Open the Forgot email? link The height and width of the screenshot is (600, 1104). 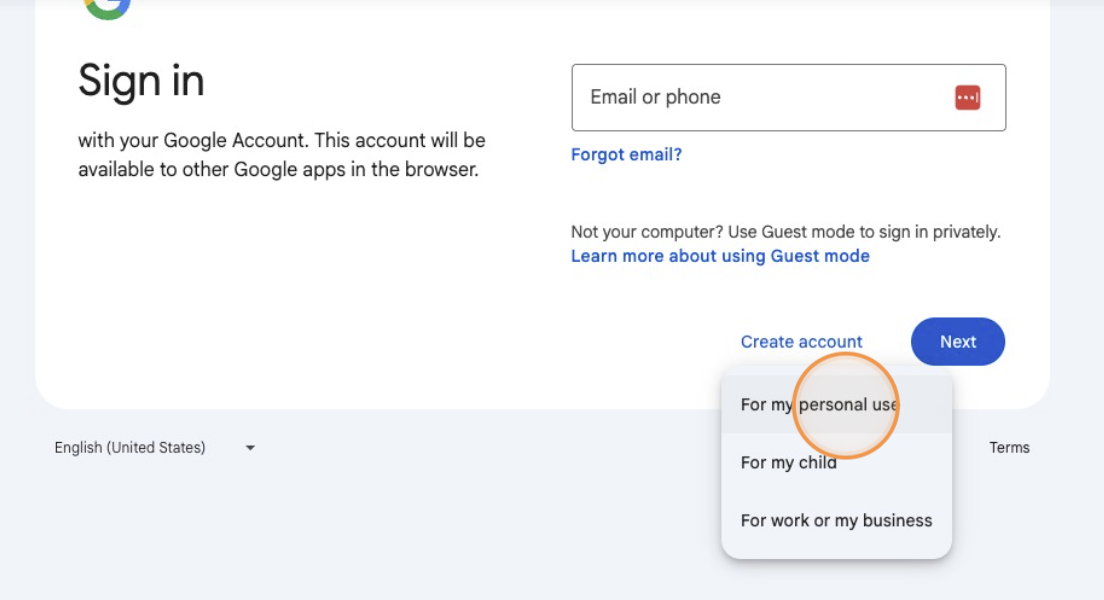point(626,155)
